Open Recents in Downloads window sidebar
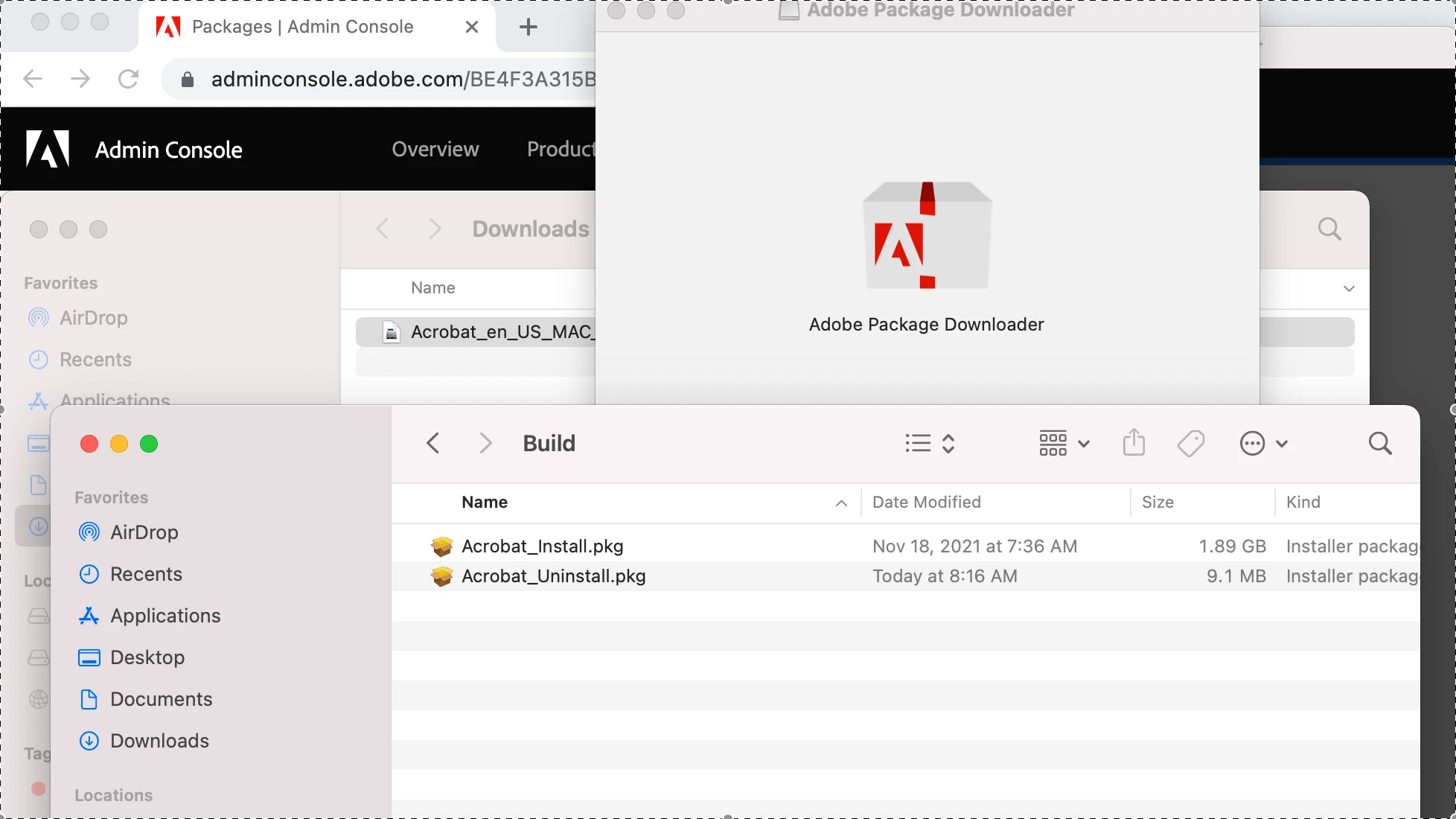 (x=80, y=360)
